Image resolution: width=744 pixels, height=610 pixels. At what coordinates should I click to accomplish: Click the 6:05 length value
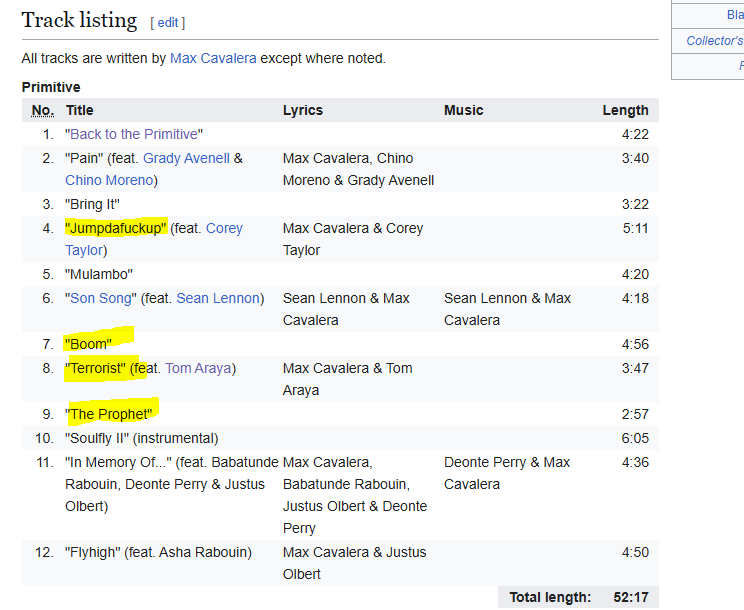point(635,438)
